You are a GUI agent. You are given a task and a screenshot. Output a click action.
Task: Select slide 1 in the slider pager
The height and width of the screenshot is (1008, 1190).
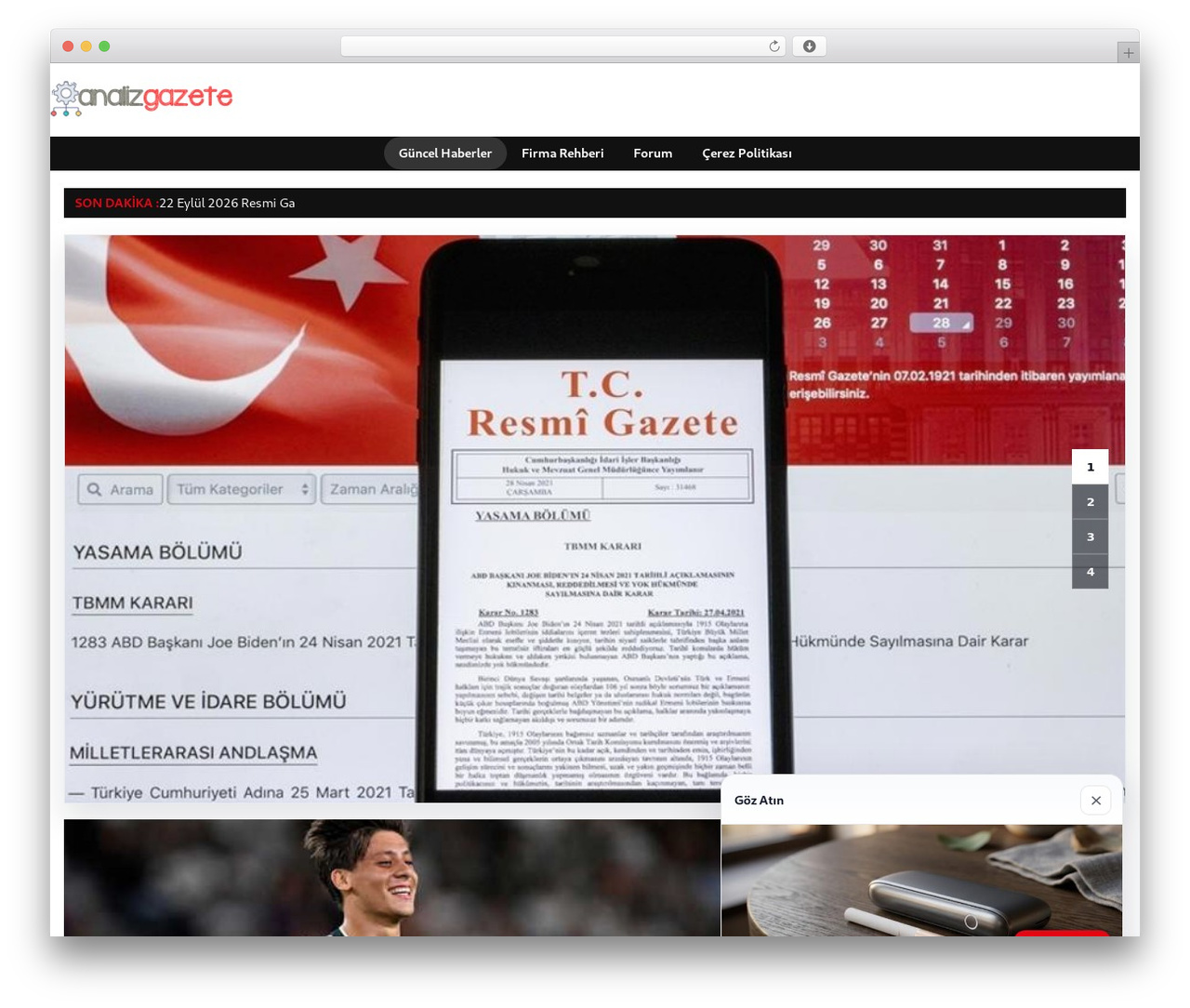(x=1090, y=467)
